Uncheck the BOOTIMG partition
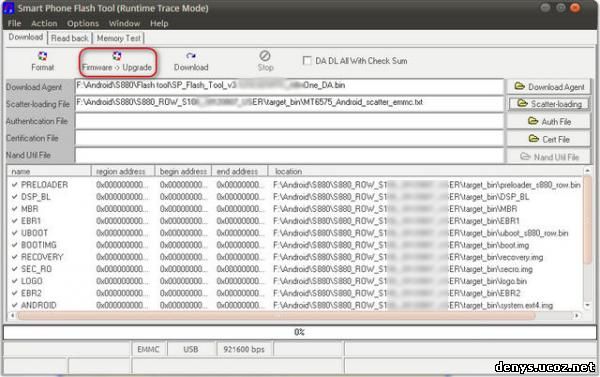 click(x=15, y=245)
